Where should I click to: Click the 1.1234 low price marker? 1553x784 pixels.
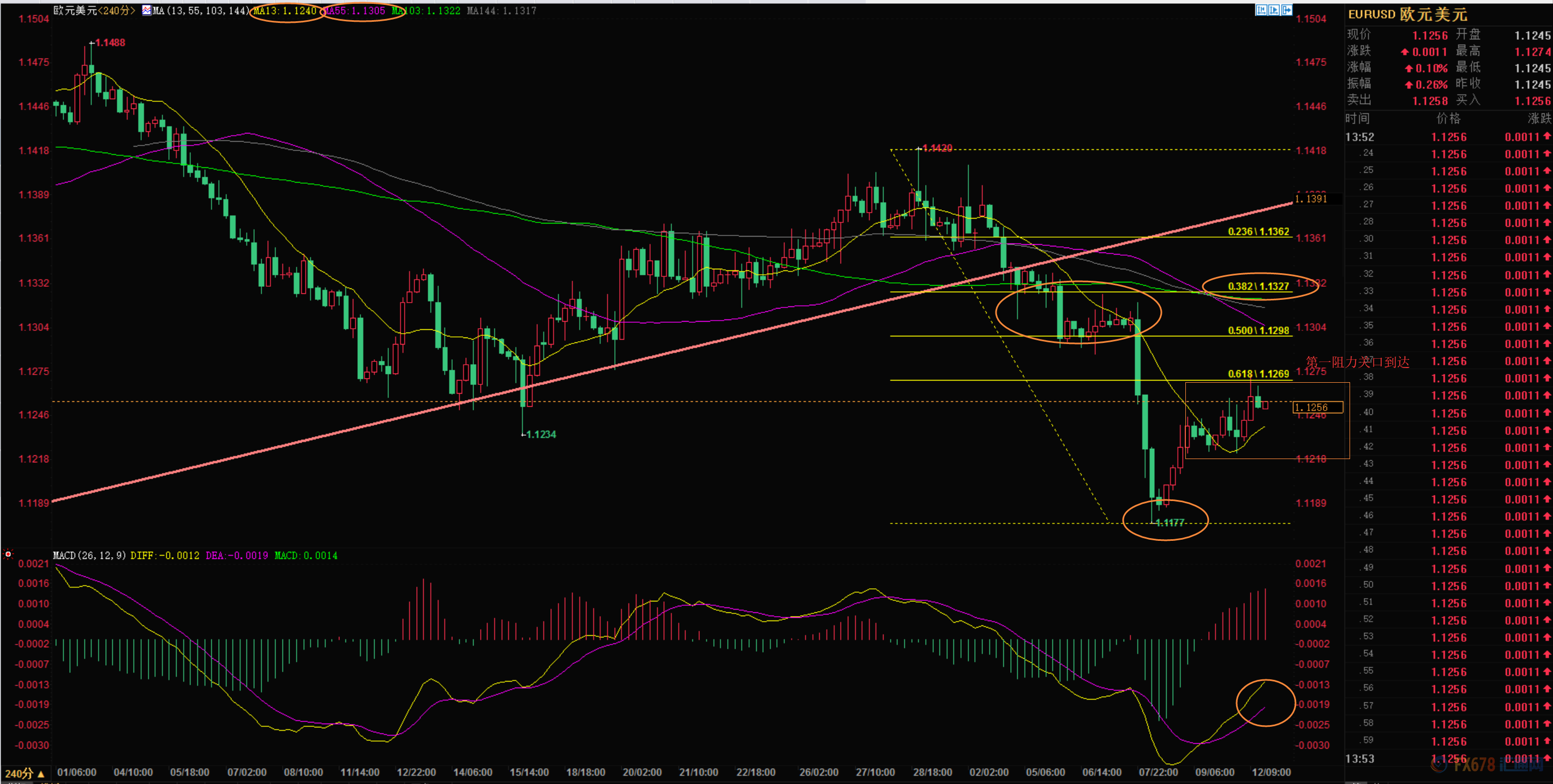541,435
